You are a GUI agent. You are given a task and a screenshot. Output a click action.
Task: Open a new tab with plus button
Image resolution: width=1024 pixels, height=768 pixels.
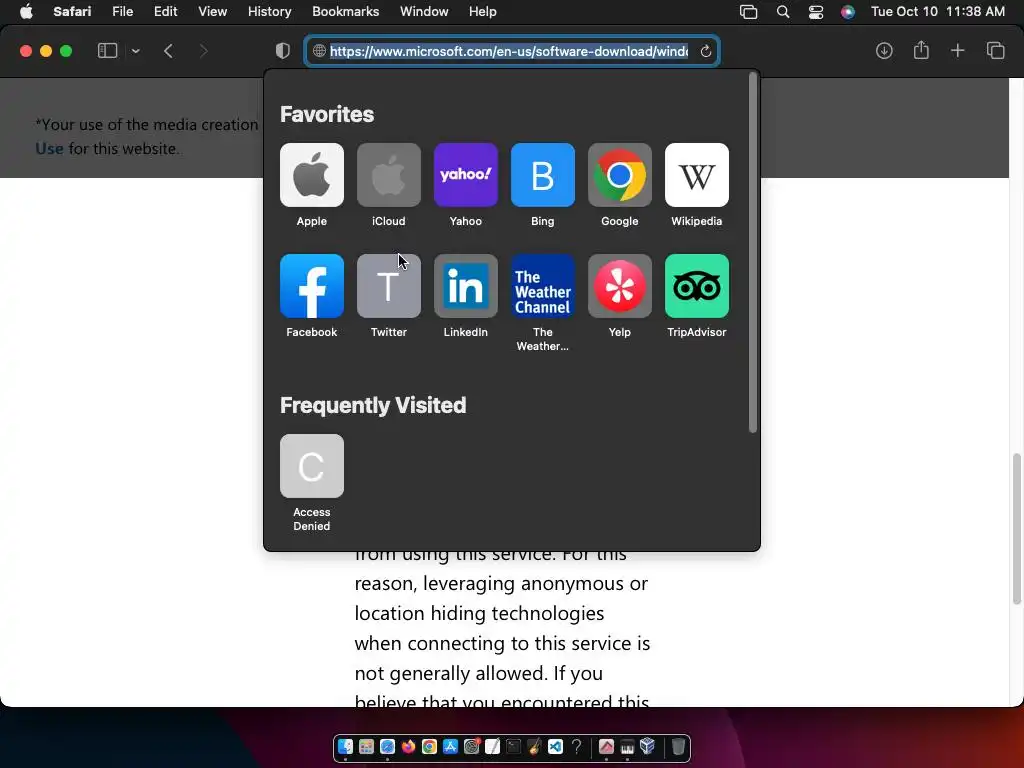point(957,50)
